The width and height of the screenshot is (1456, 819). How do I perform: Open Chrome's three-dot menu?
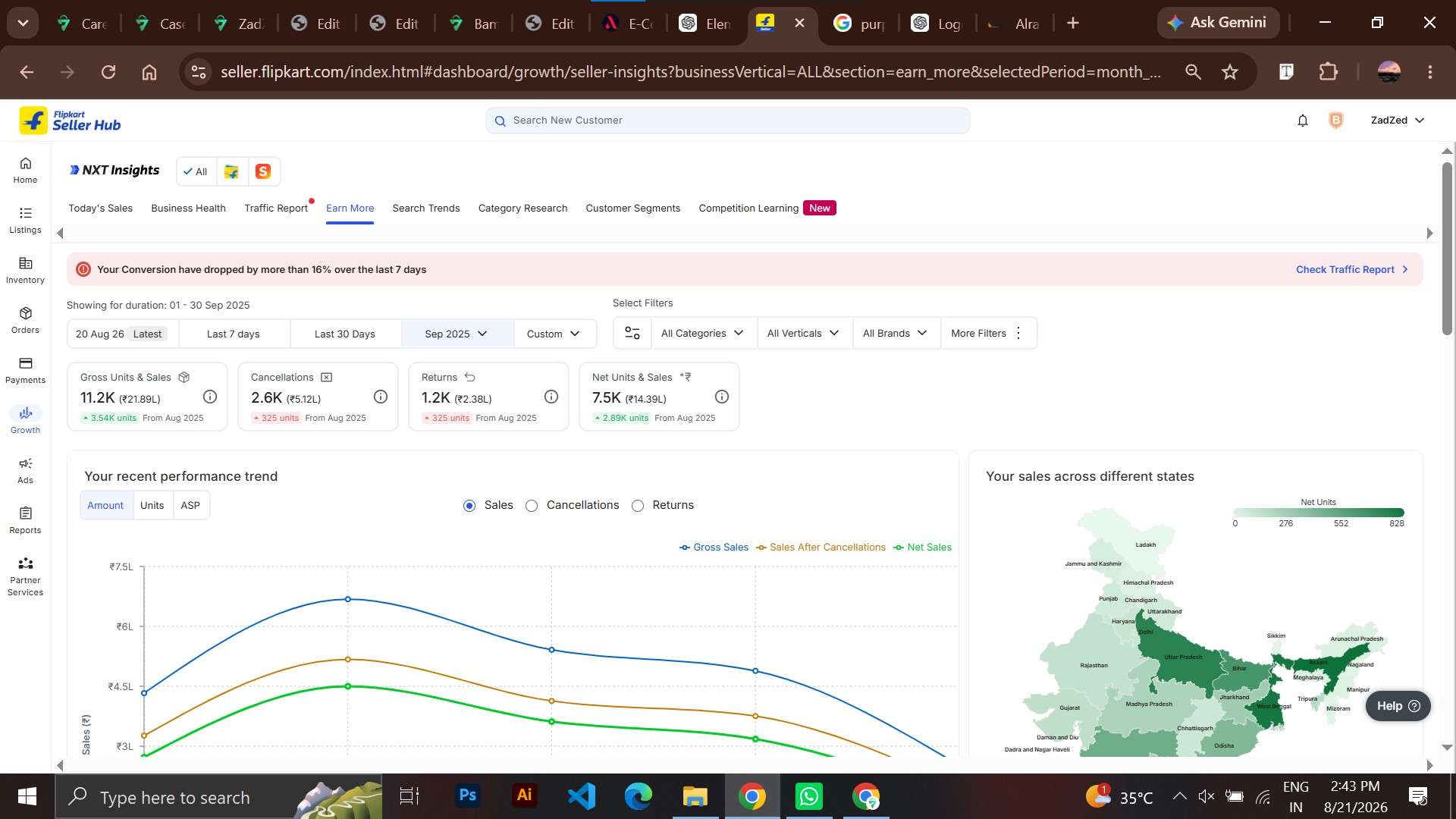[x=1430, y=72]
